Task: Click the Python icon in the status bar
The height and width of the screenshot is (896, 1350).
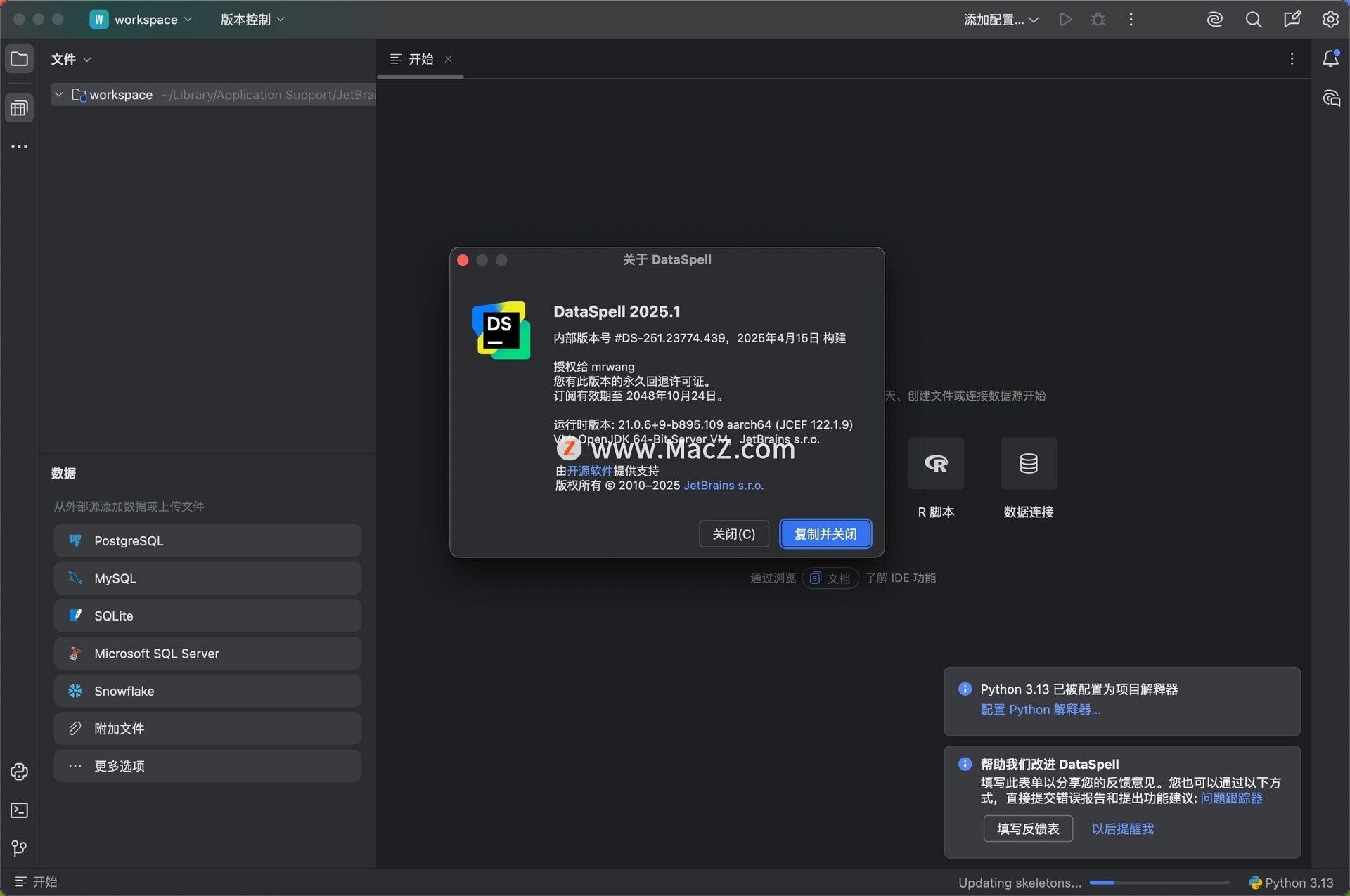Action: pyautogui.click(x=1254, y=883)
